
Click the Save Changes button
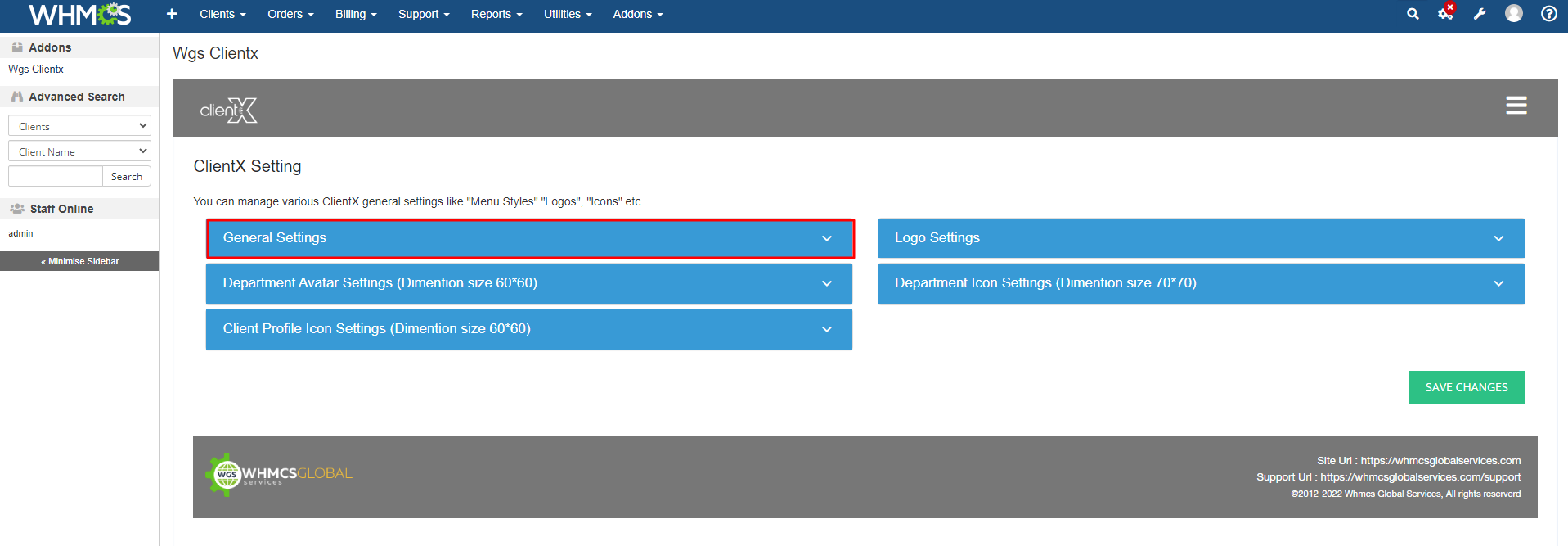(x=1466, y=387)
